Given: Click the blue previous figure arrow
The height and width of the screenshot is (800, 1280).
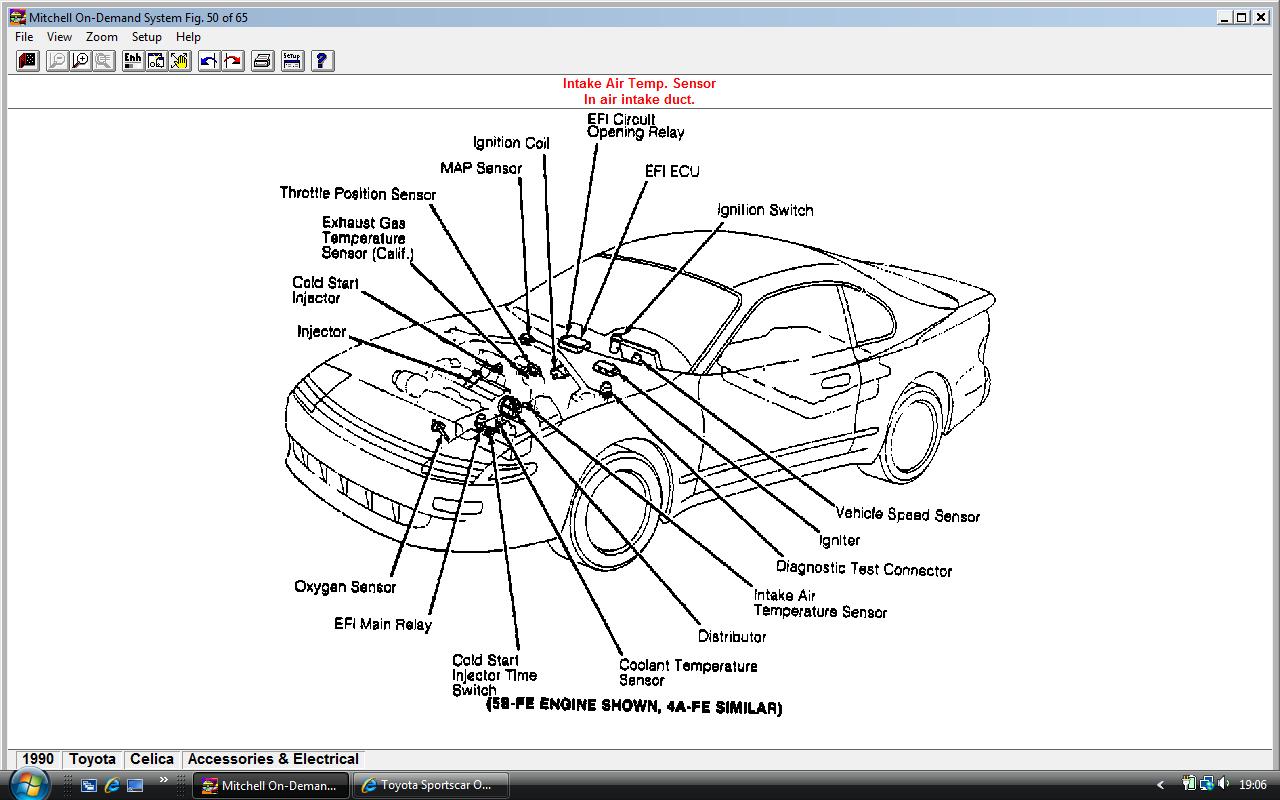Looking at the screenshot, I should (x=209, y=61).
